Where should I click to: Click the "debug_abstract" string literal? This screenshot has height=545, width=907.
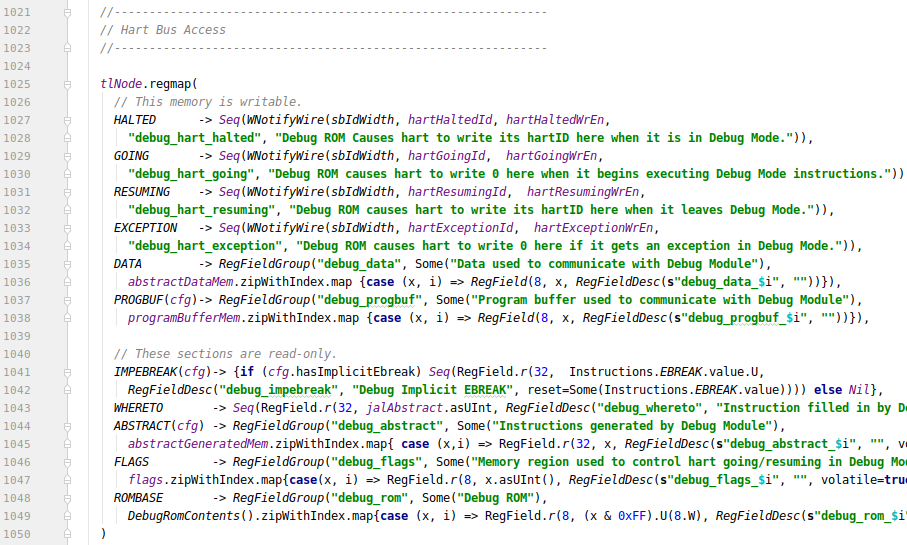coord(387,425)
